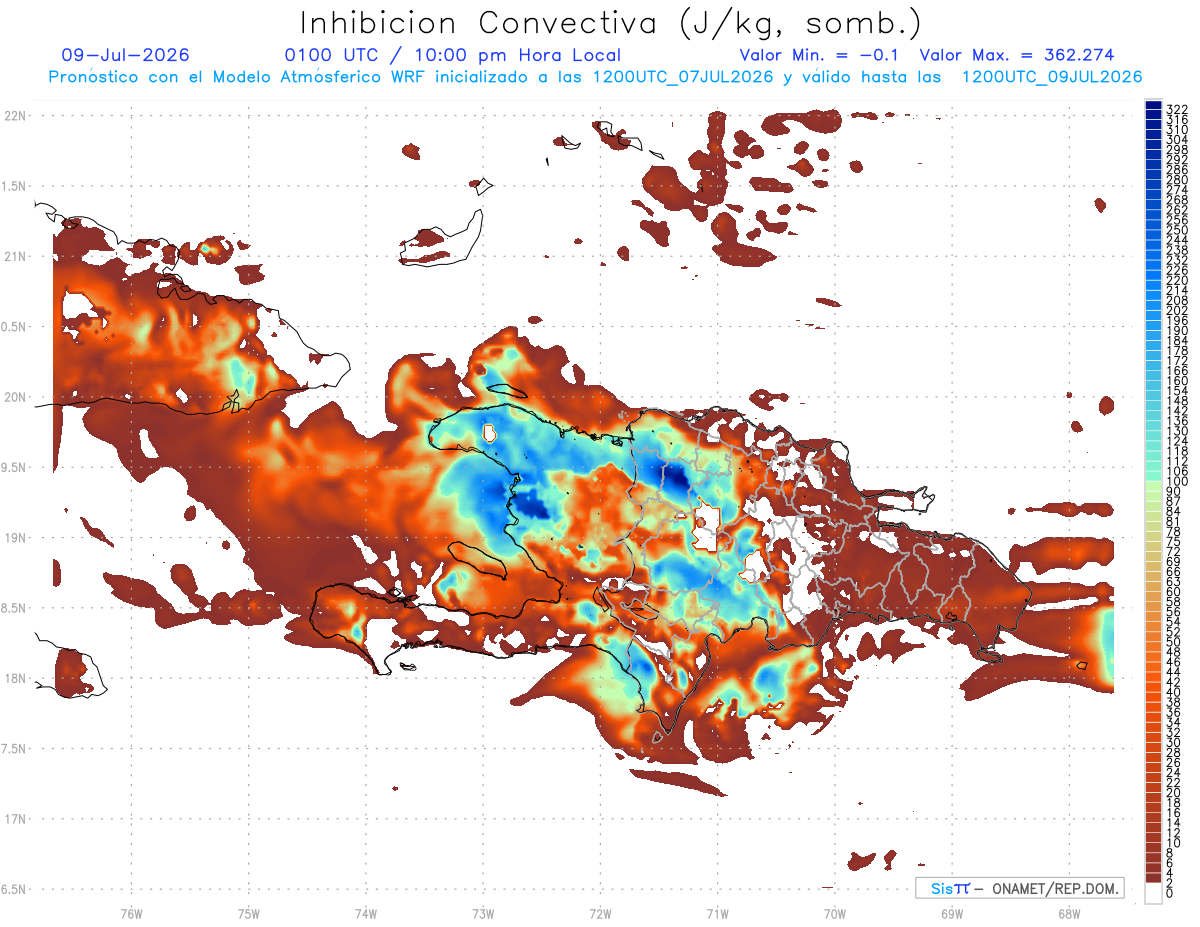The width and height of the screenshot is (1200, 927).
Task: Click the "21N" latitude label
Action: coord(14,256)
